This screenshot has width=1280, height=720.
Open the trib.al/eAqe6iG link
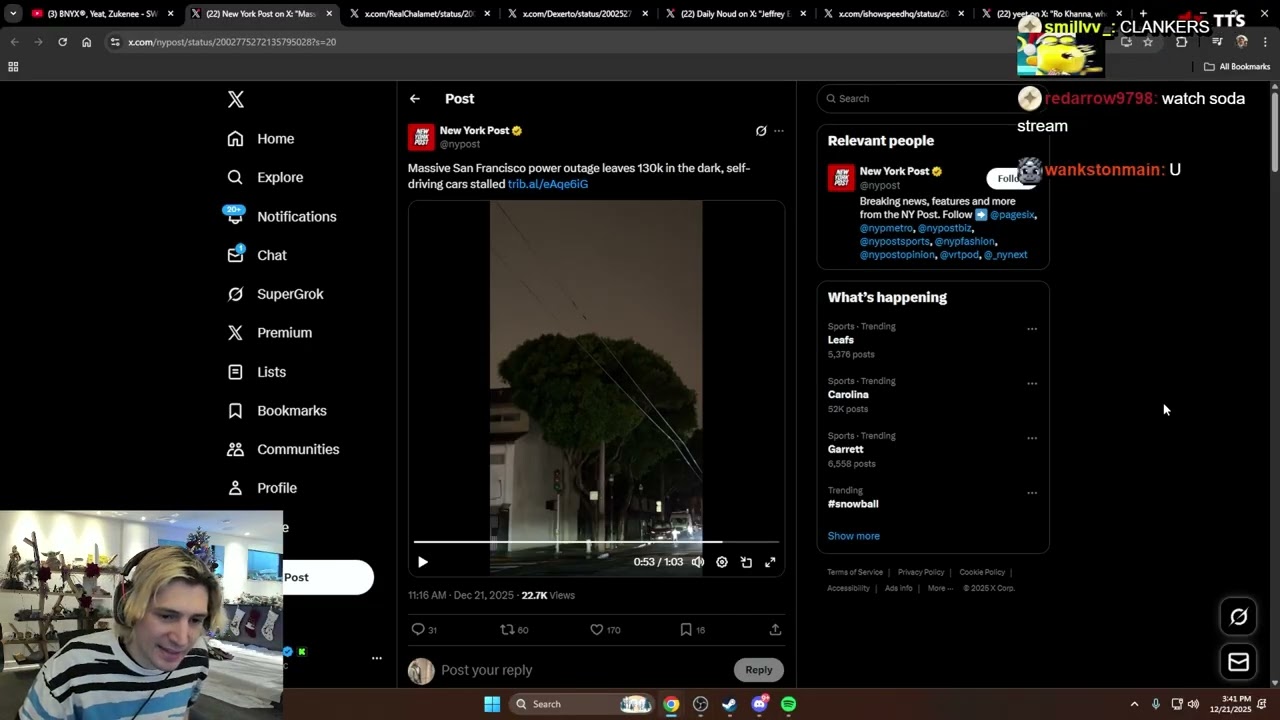click(x=548, y=184)
